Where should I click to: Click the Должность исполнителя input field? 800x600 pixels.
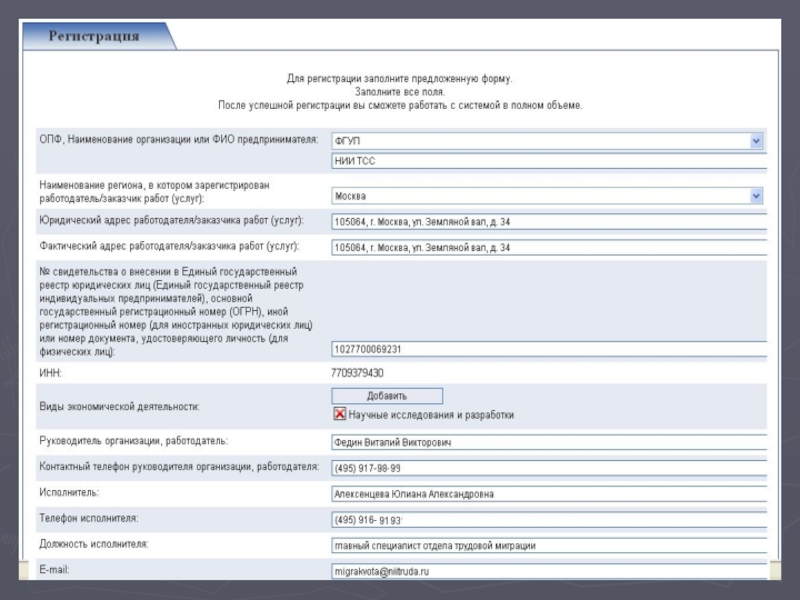pos(549,545)
